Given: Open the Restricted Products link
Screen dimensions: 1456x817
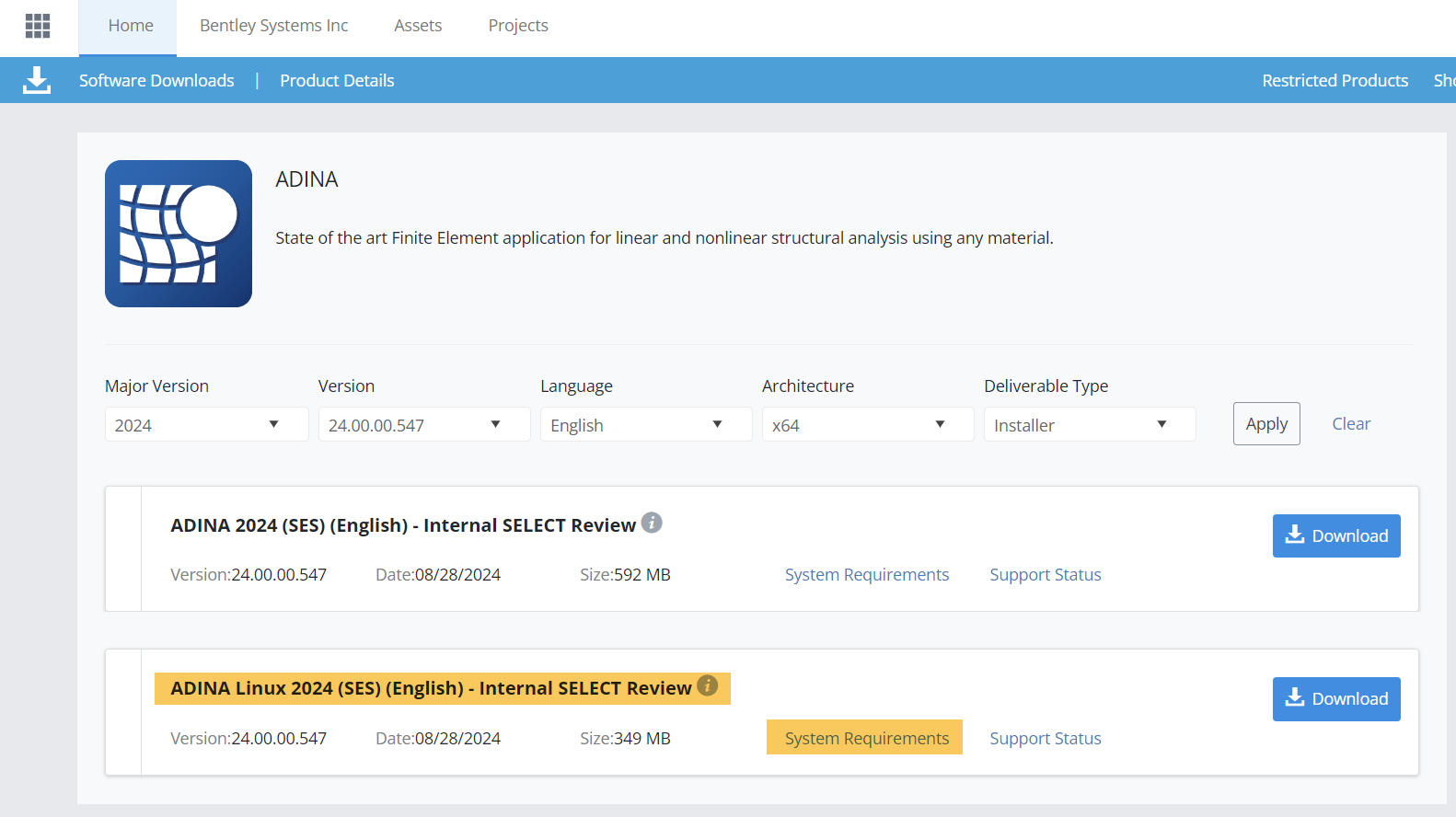Looking at the screenshot, I should tap(1335, 81).
